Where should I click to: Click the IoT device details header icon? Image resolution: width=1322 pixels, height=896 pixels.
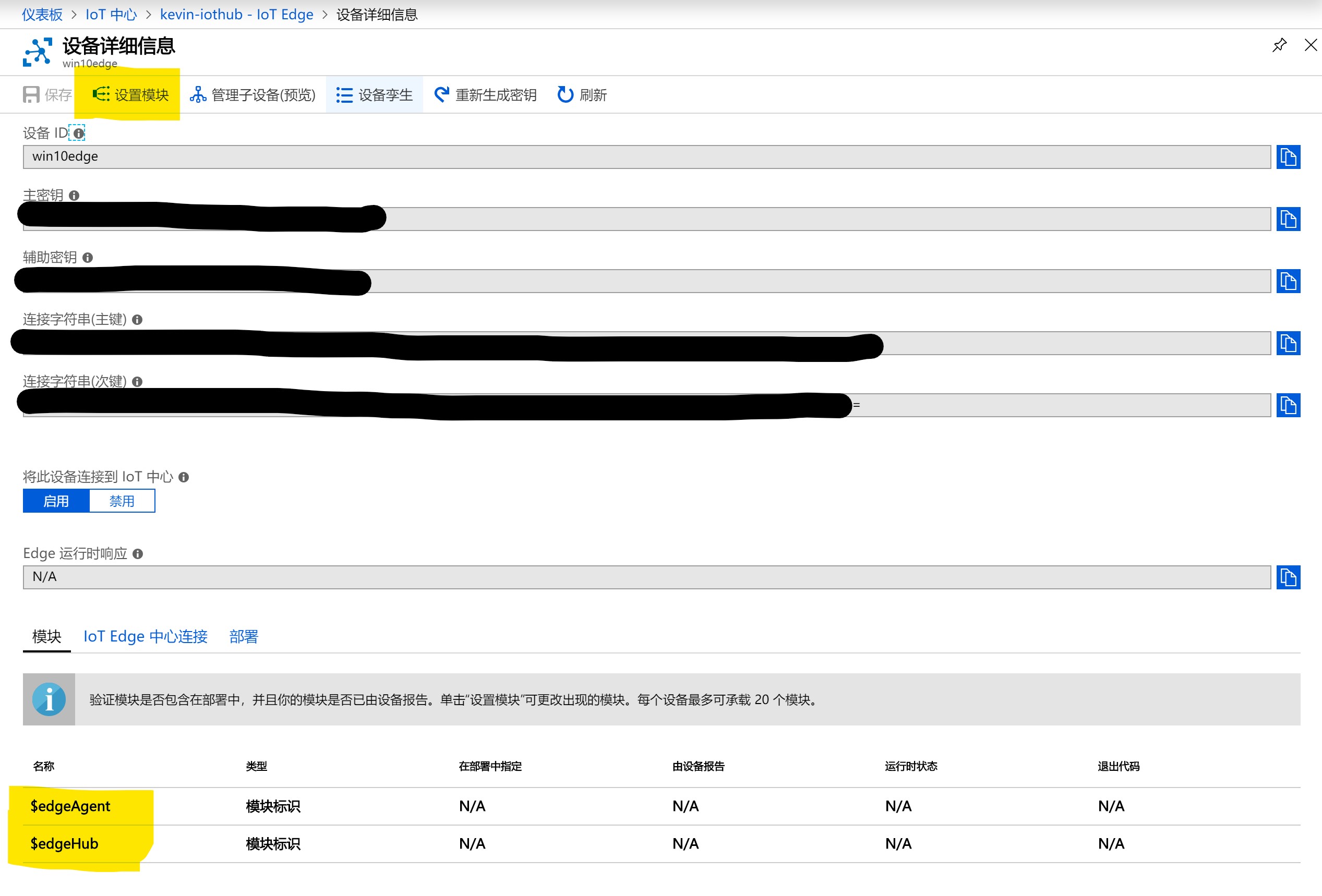coord(38,52)
